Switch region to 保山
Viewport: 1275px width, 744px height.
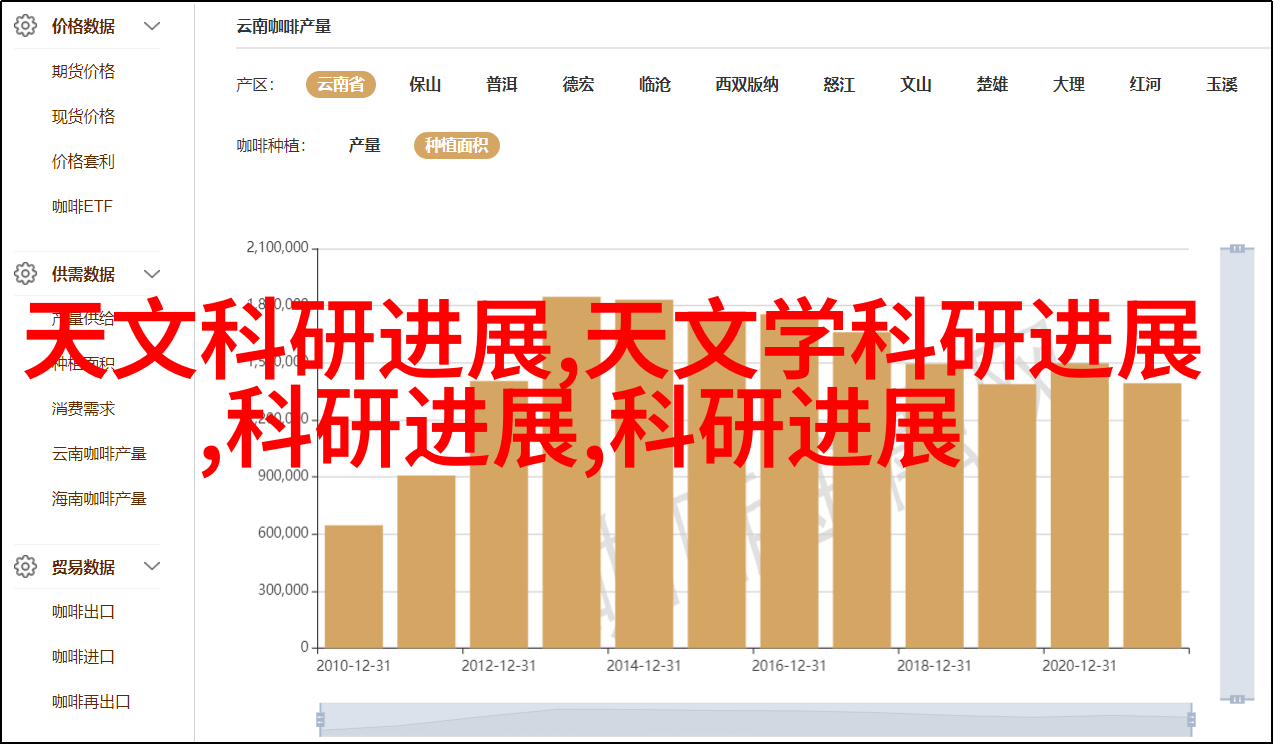(425, 85)
